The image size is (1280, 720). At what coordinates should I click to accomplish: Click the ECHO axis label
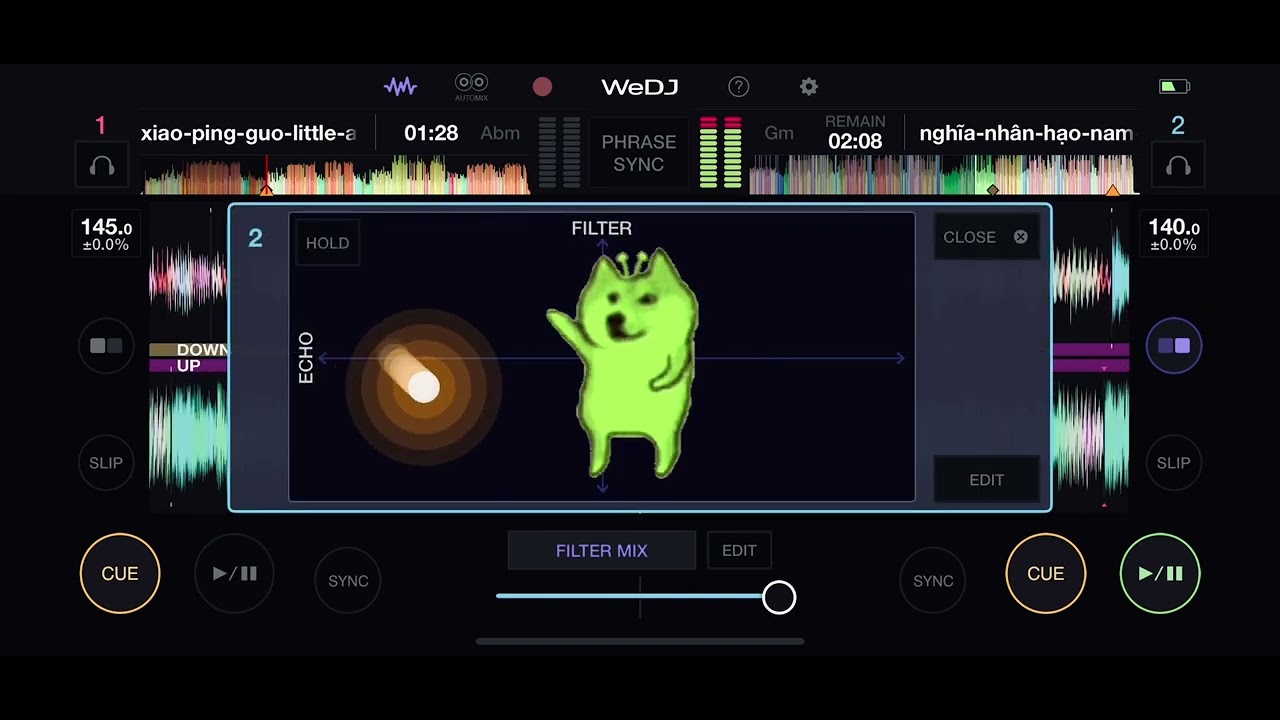[306, 358]
